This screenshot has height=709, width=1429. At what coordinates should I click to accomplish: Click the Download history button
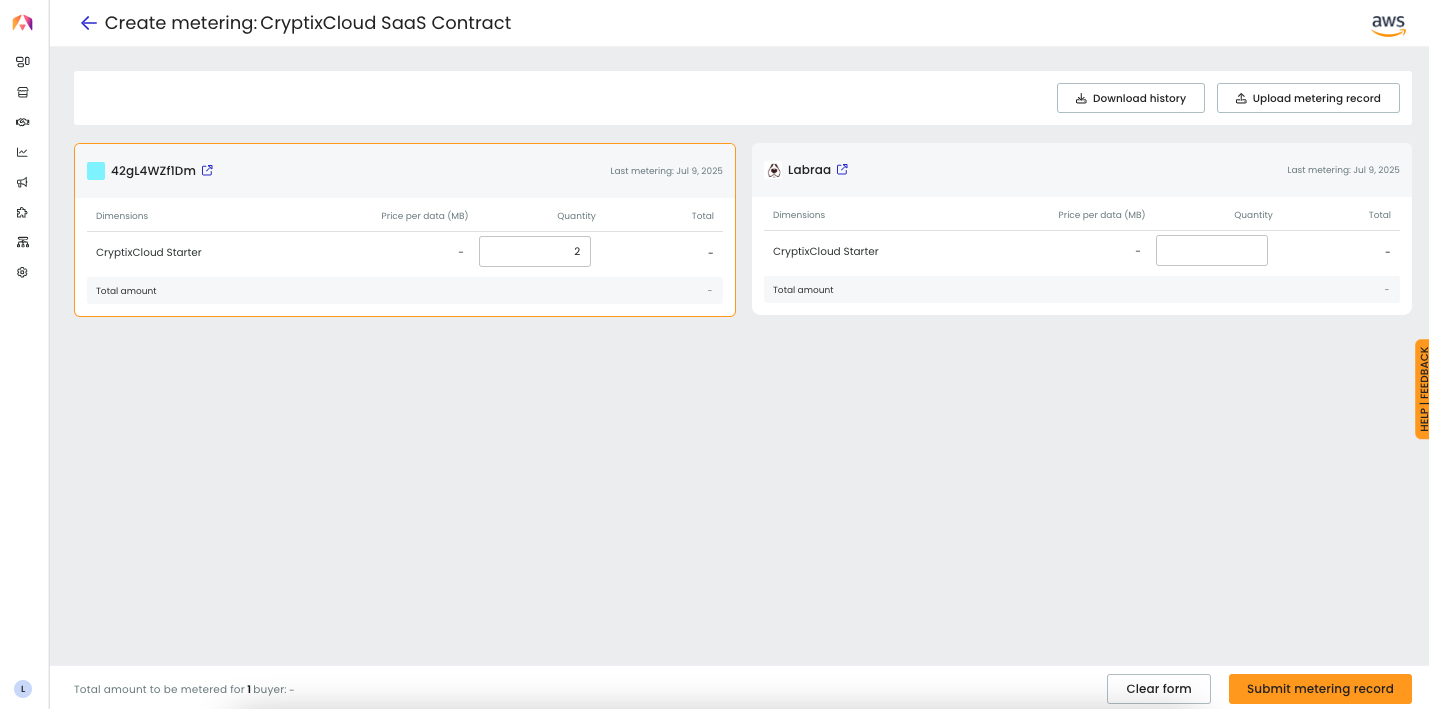[x=1130, y=98]
